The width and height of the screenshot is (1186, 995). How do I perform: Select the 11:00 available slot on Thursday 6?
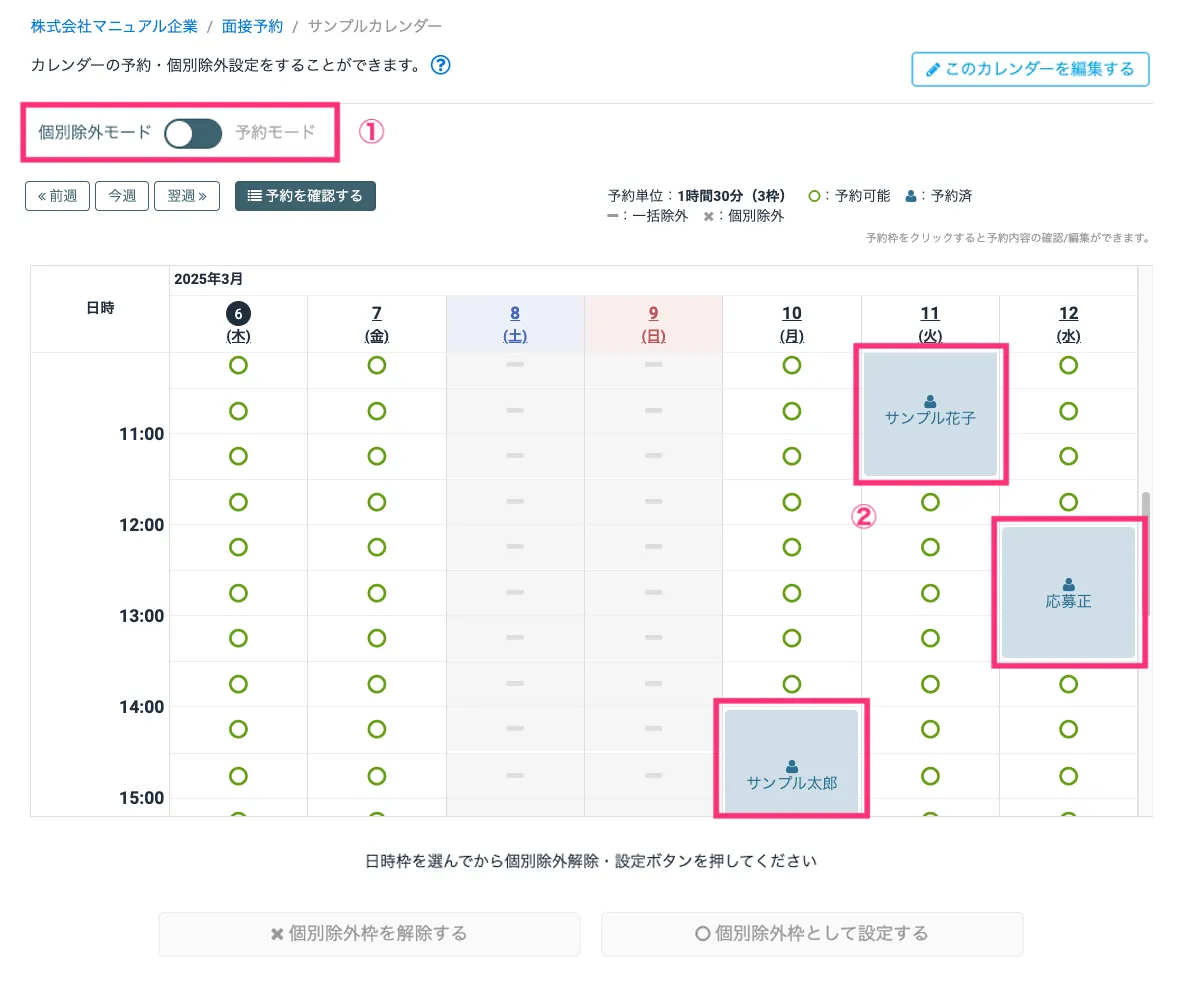[x=238, y=456]
